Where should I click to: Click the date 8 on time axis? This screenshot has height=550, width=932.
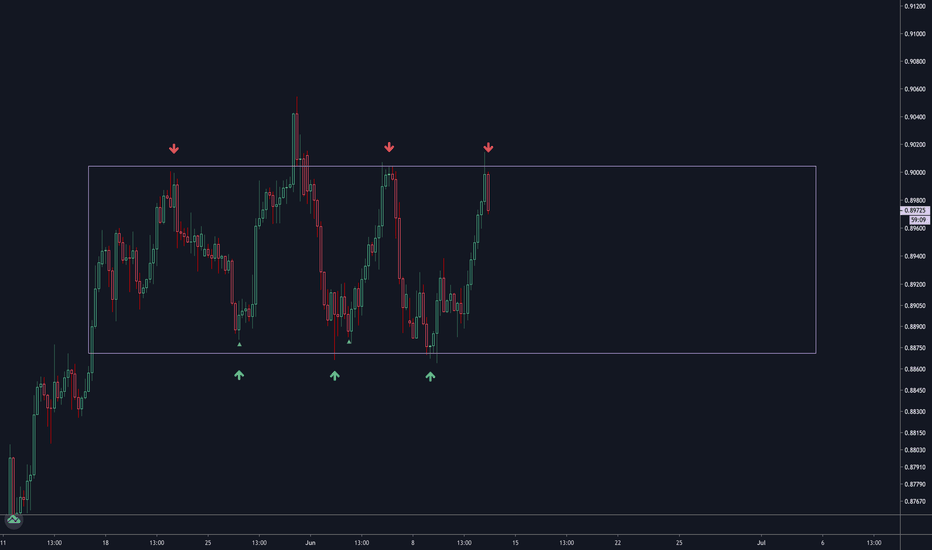tap(413, 542)
